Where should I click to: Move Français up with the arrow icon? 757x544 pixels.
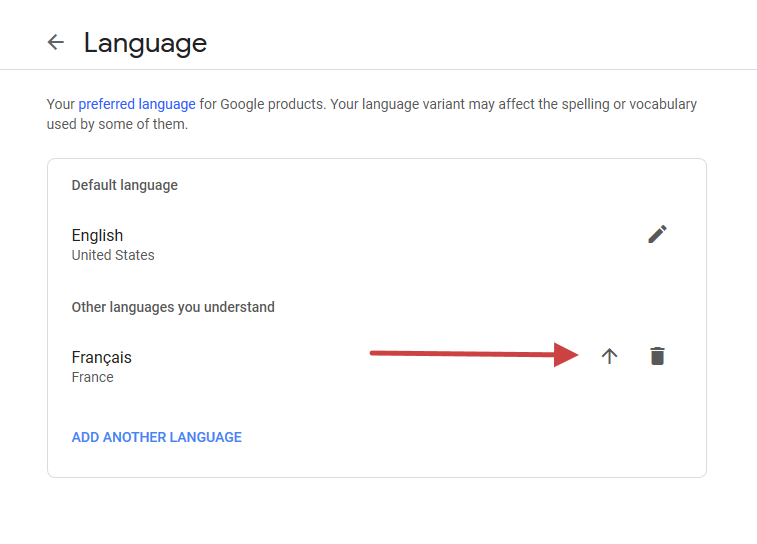pyautogui.click(x=609, y=356)
